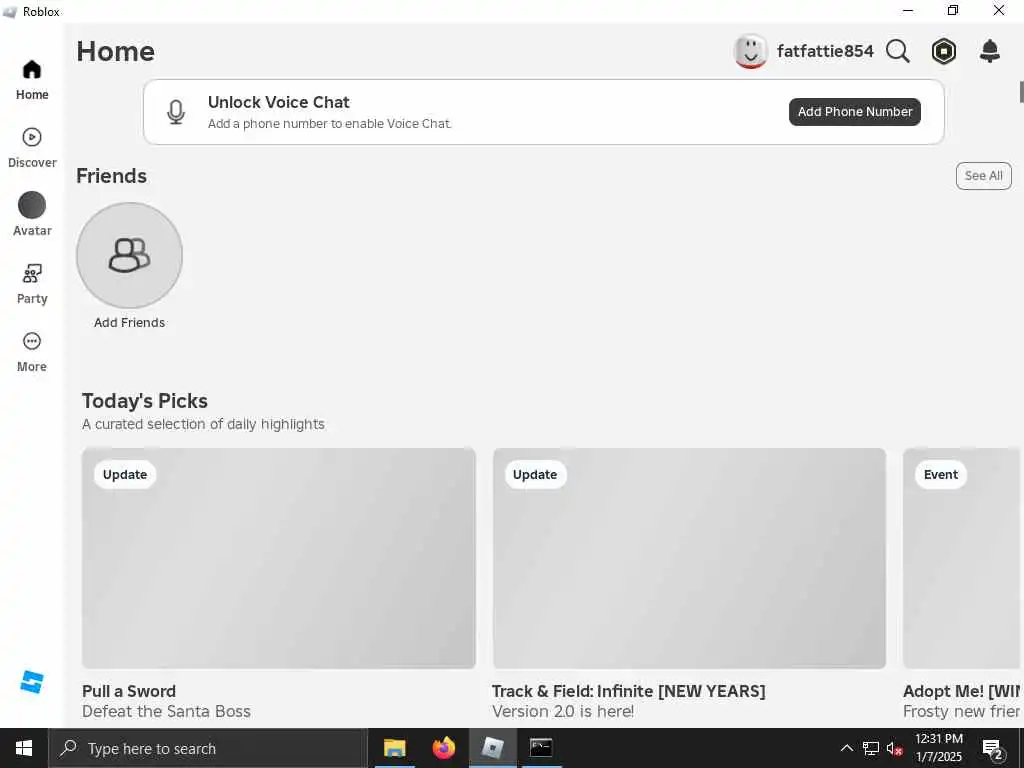Click the Update badge on Track & Field
The image size is (1024, 768).
(535, 475)
